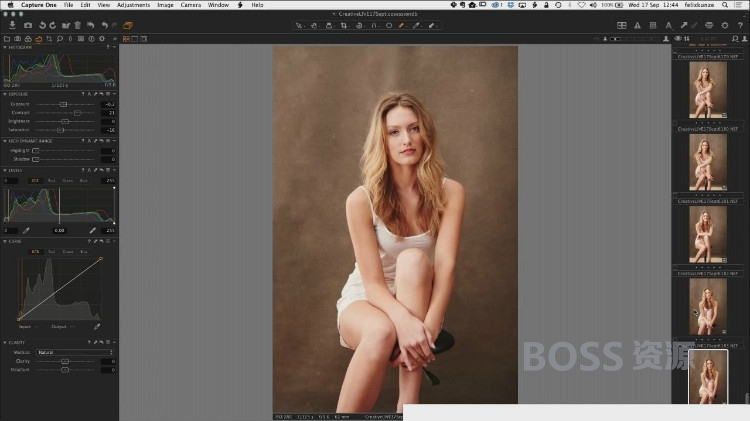Collapse the Histogram panel

click(x=5, y=47)
